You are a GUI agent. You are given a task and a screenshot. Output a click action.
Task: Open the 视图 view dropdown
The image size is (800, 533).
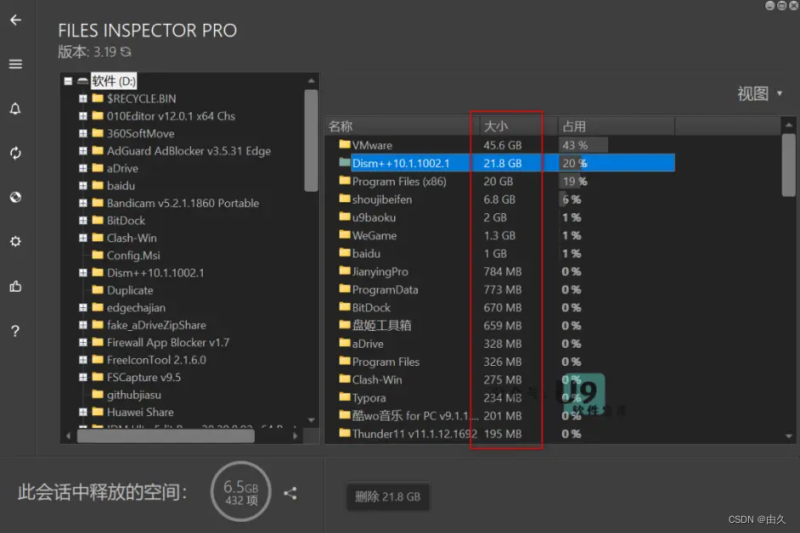tap(760, 93)
